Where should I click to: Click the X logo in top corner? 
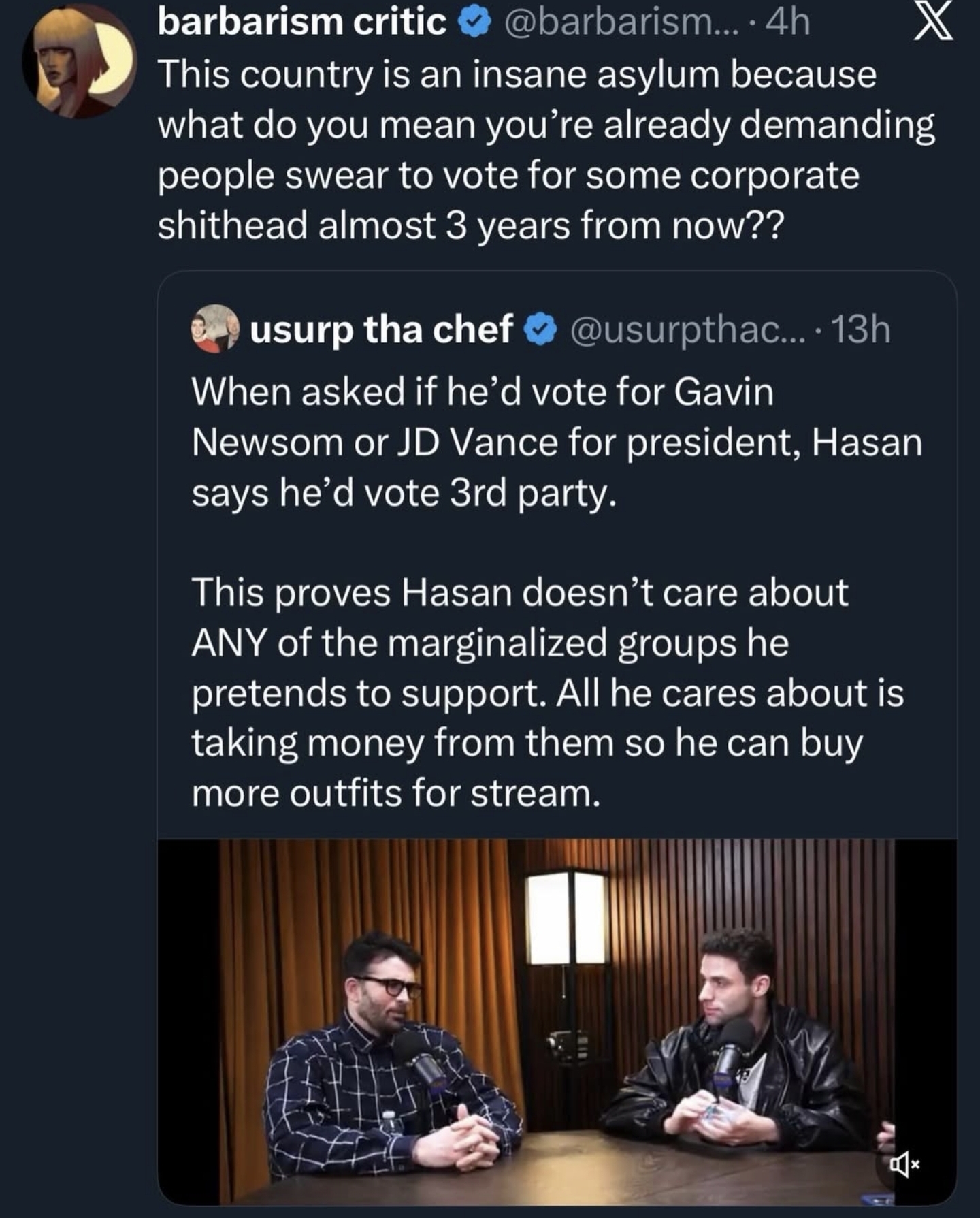(x=932, y=25)
